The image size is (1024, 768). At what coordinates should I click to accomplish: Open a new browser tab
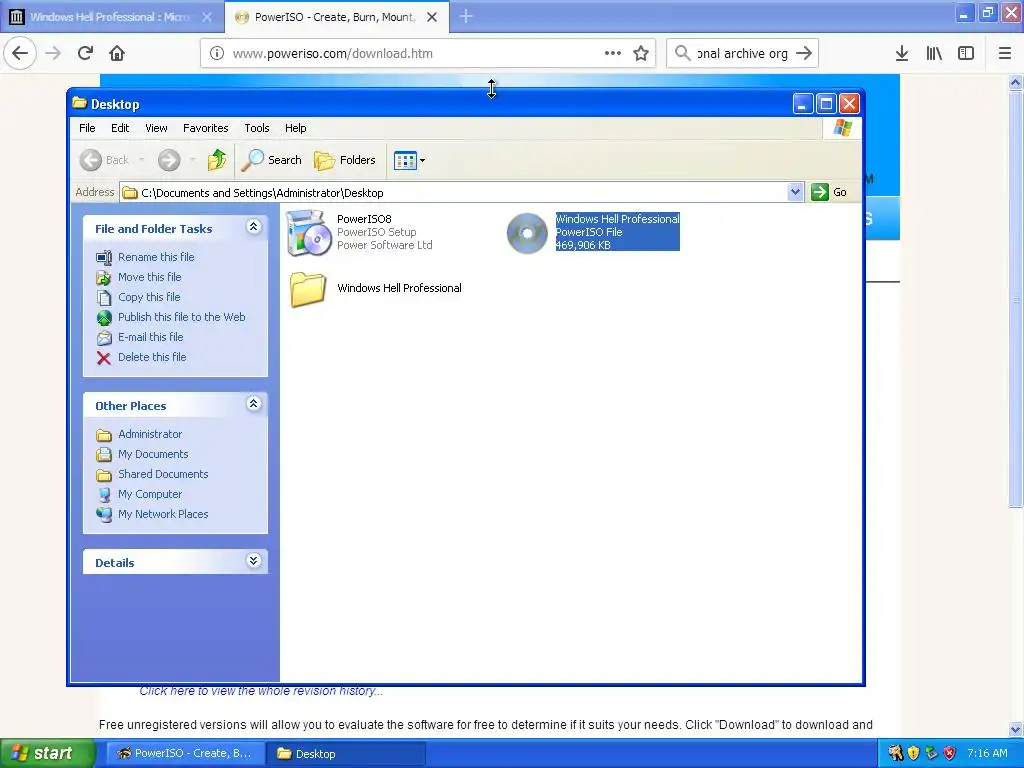click(x=466, y=16)
